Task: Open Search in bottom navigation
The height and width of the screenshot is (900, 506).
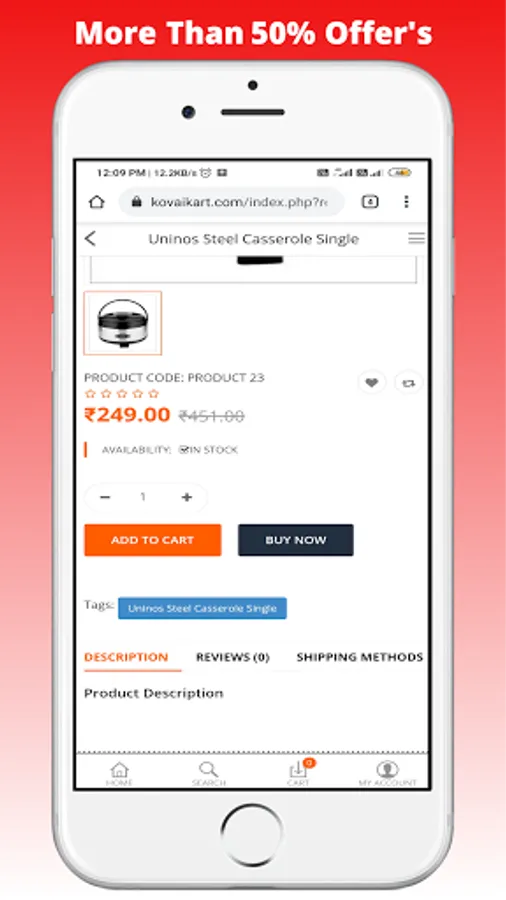Action: click(x=209, y=773)
